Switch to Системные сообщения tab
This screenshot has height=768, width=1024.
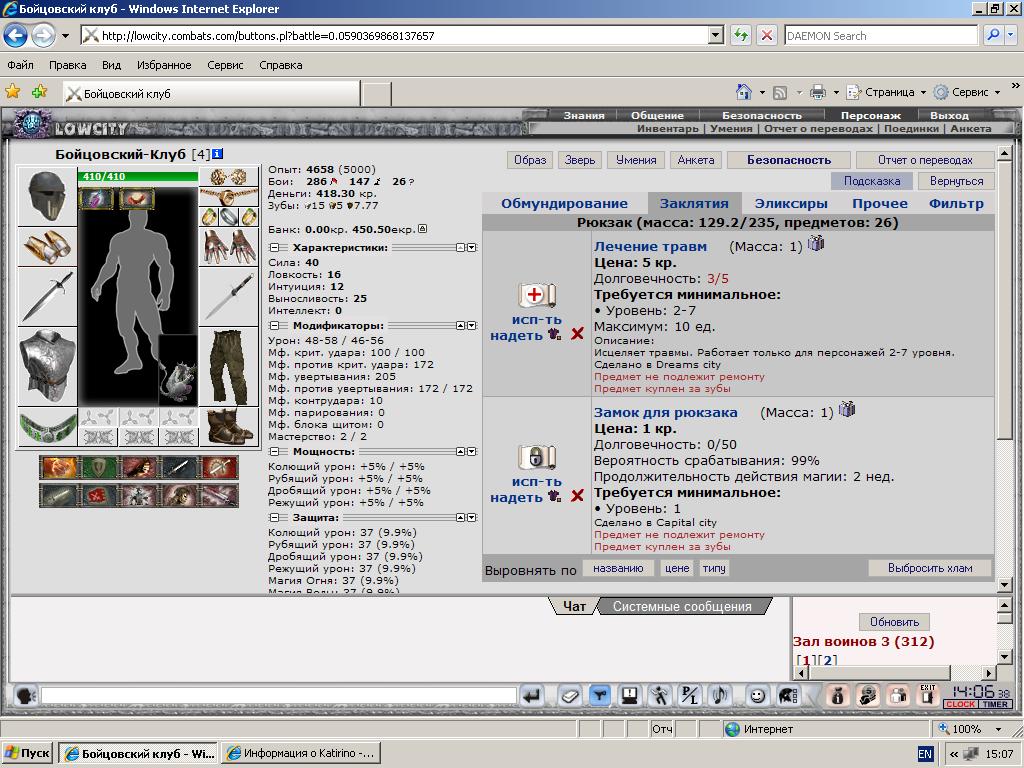682,607
